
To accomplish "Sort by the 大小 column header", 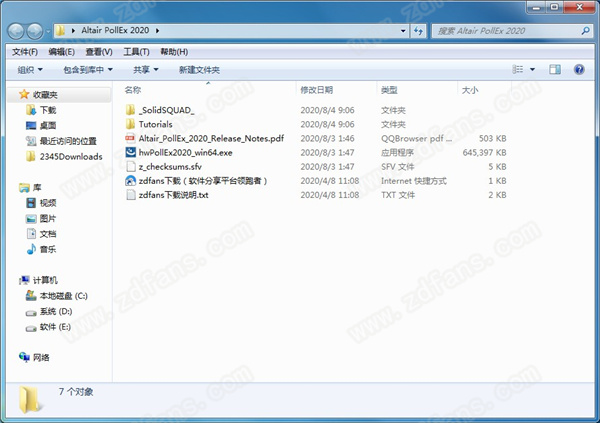I will click(x=470, y=90).
